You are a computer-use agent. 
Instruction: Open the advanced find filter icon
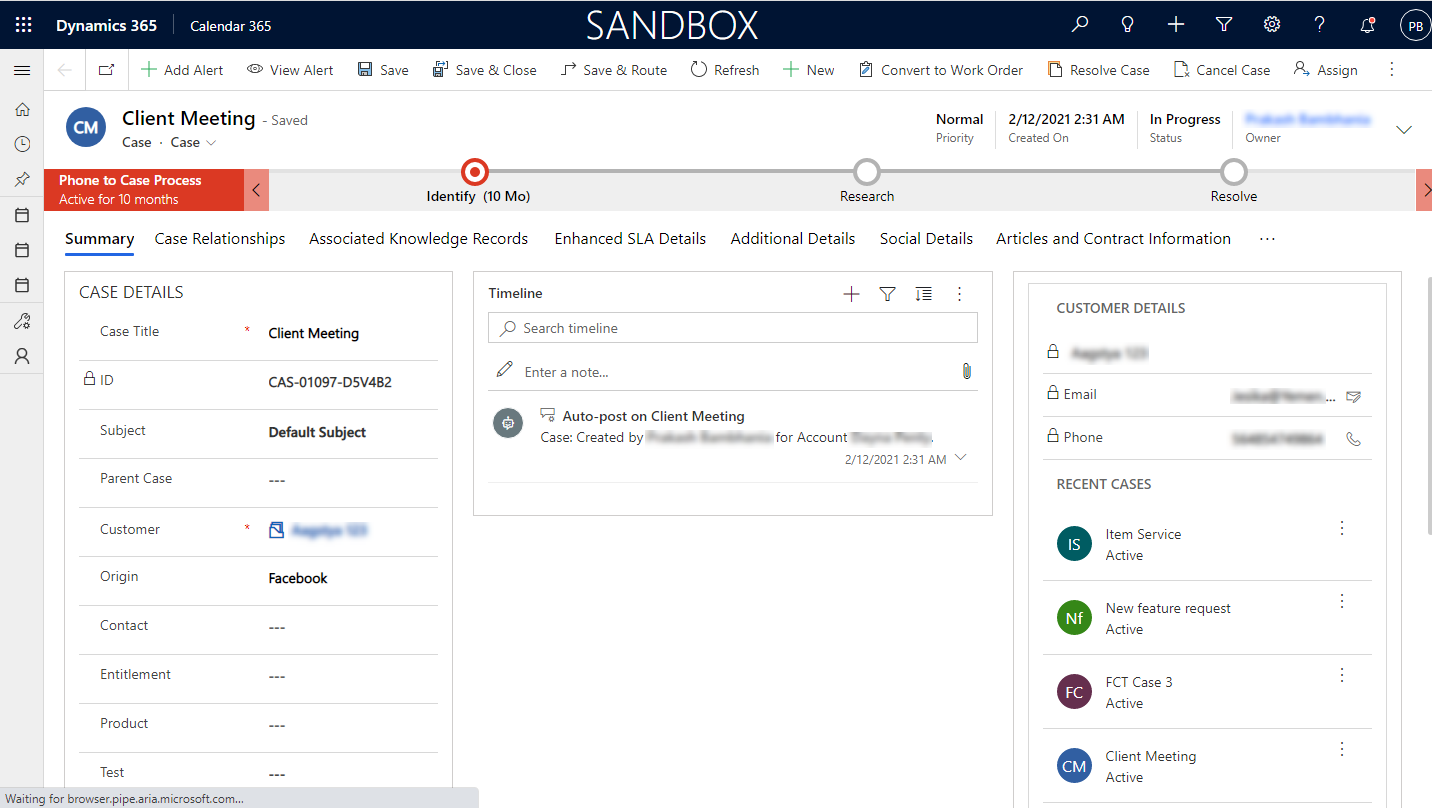(1223, 25)
